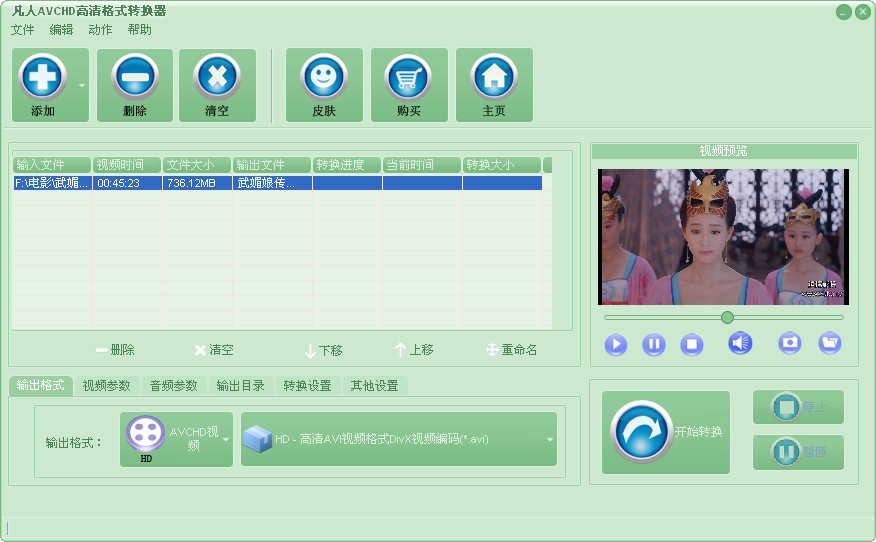The width and height of the screenshot is (876, 542).
Task: Click the 清空 link below the file list
Action: coord(214,350)
